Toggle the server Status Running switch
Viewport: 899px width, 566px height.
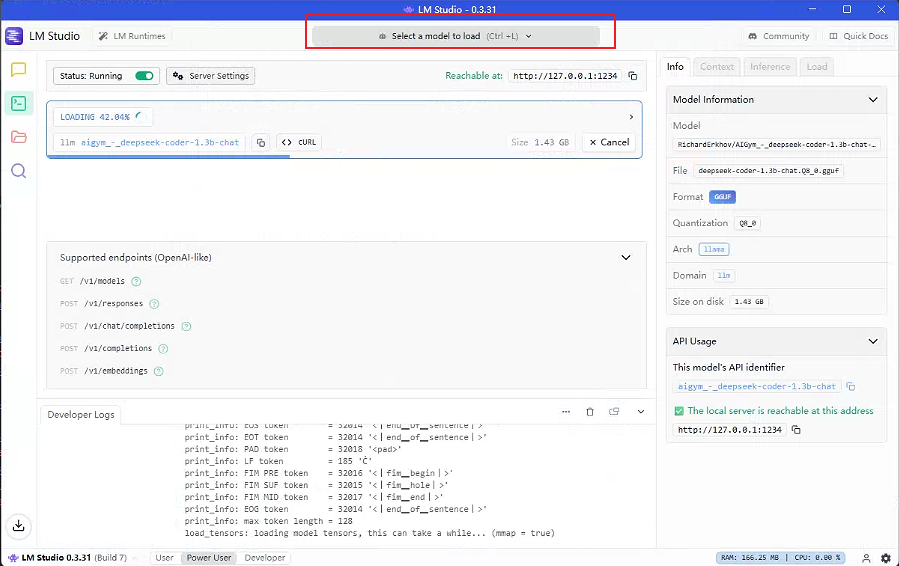pos(144,76)
